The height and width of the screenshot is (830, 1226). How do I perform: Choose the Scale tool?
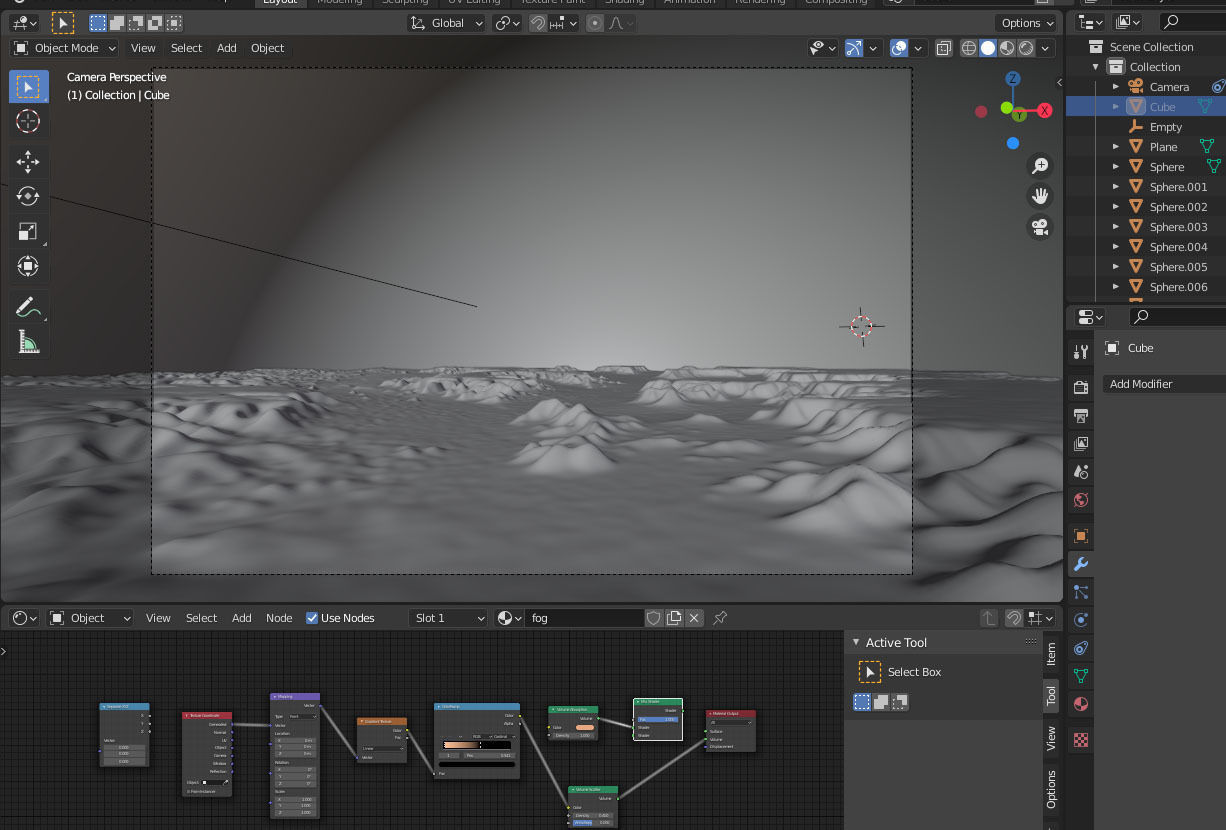[x=28, y=231]
